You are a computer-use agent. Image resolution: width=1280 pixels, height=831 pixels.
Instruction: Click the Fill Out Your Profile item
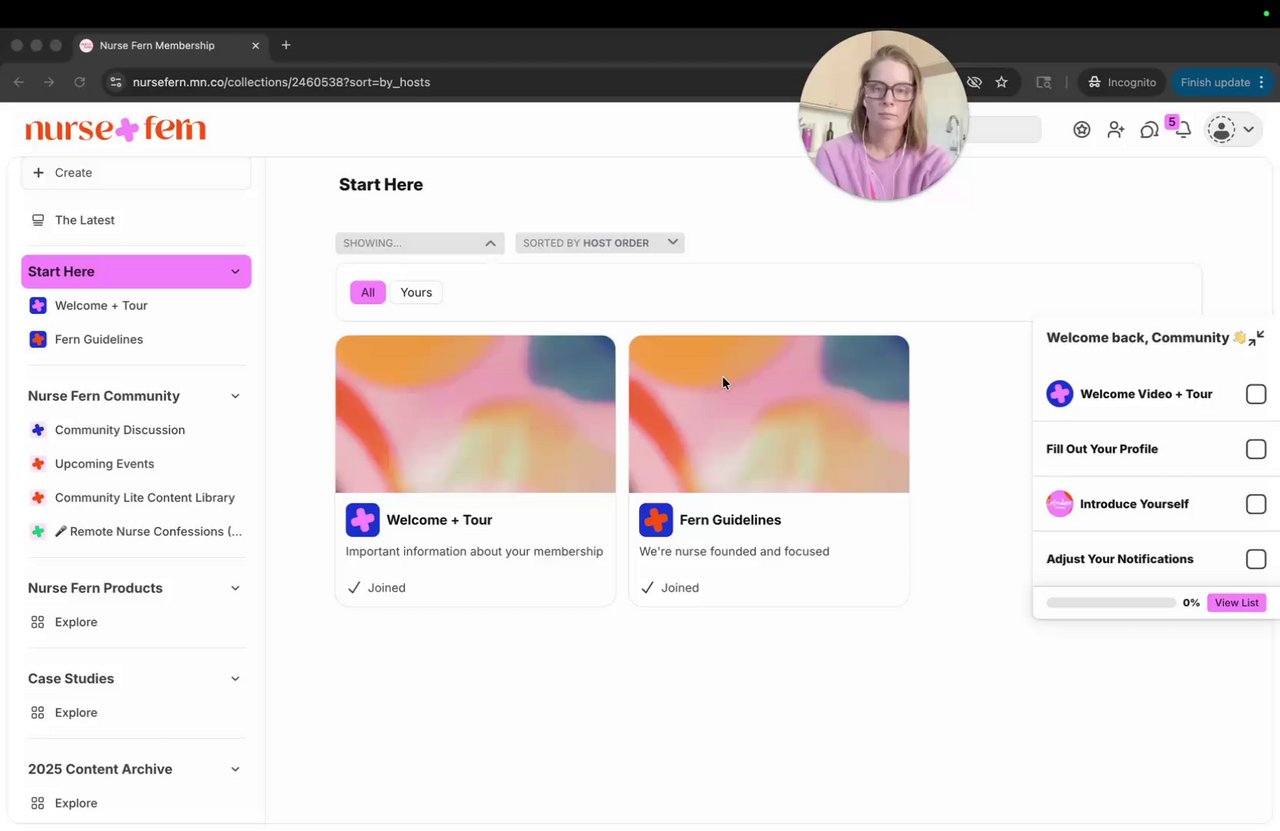point(1102,449)
